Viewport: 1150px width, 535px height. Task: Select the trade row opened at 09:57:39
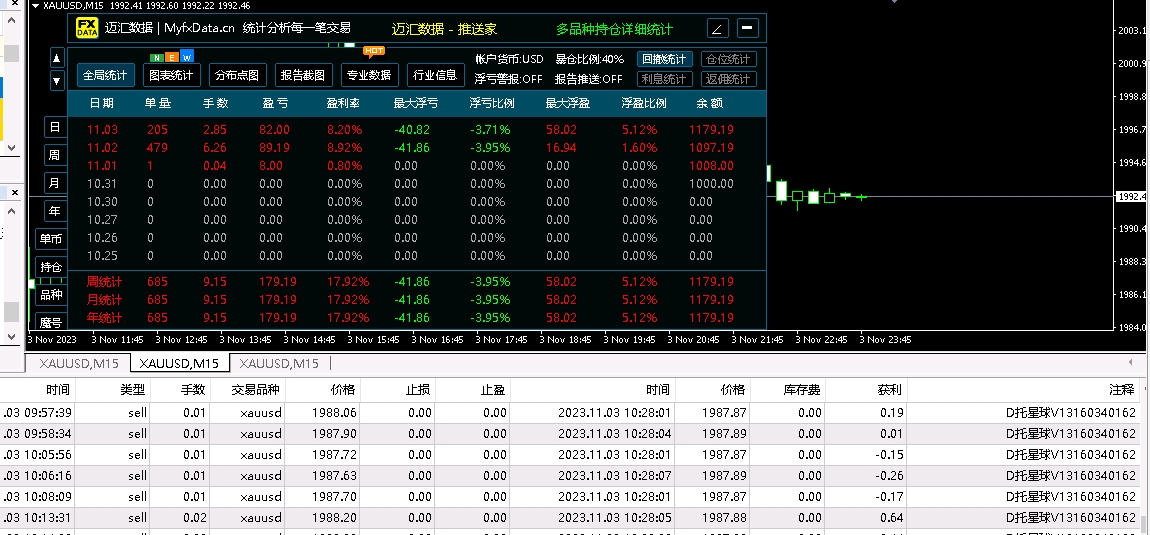(569, 412)
